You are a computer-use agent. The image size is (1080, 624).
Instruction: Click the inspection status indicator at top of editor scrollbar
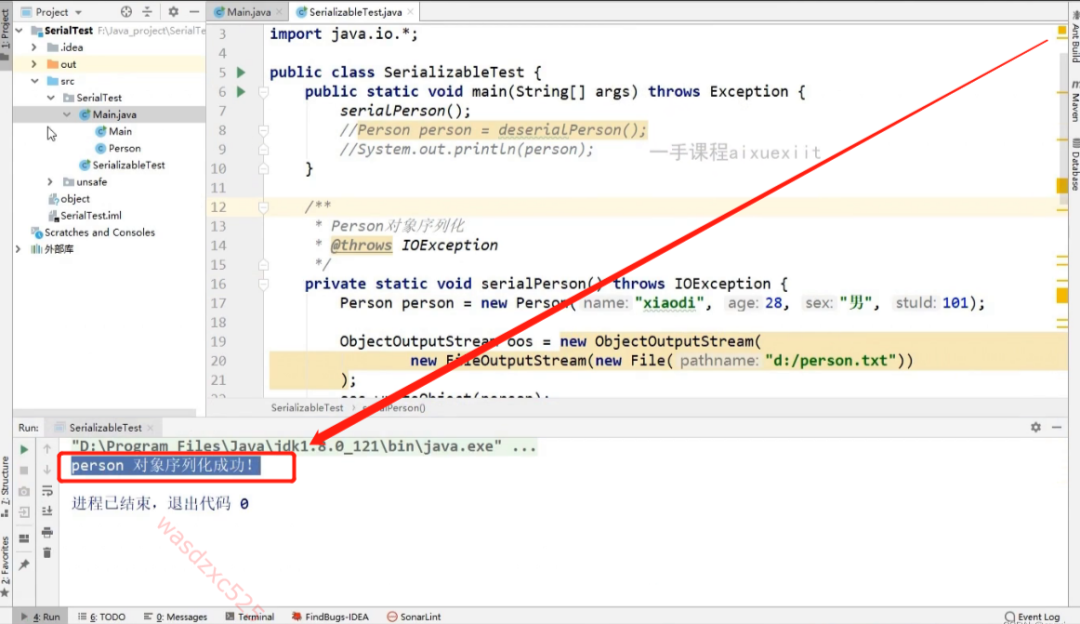coord(1061,31)
